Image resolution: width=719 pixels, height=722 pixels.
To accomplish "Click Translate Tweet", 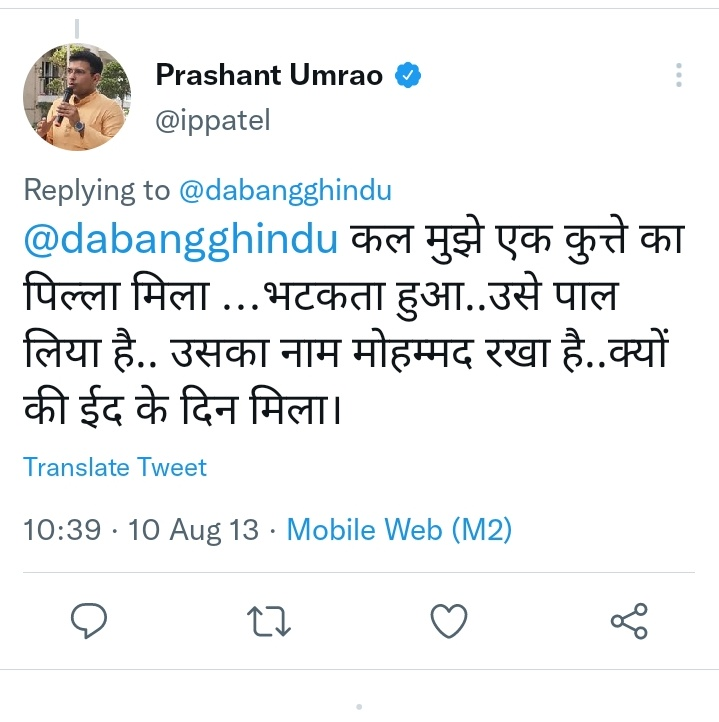I will tap(115, 467).
